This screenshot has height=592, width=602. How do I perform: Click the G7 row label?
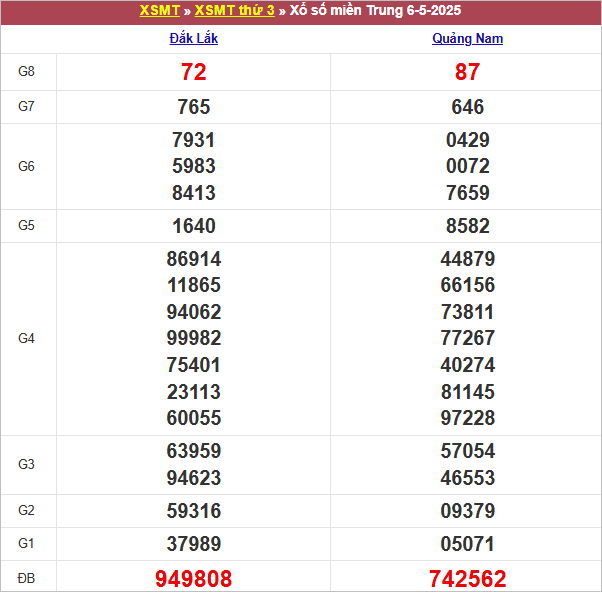point(26,106)
